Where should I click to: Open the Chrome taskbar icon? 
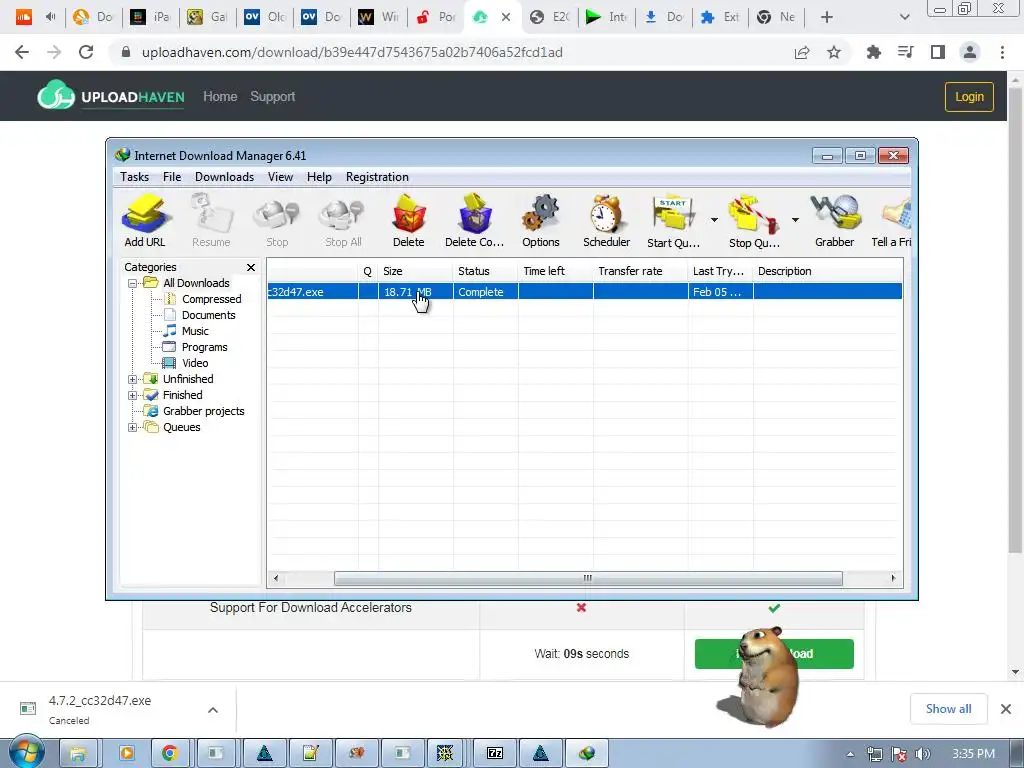click(170, 753)
